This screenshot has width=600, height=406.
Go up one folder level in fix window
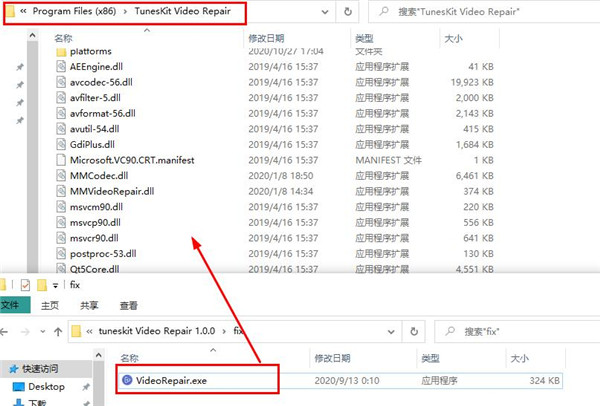tap(58, 332)
